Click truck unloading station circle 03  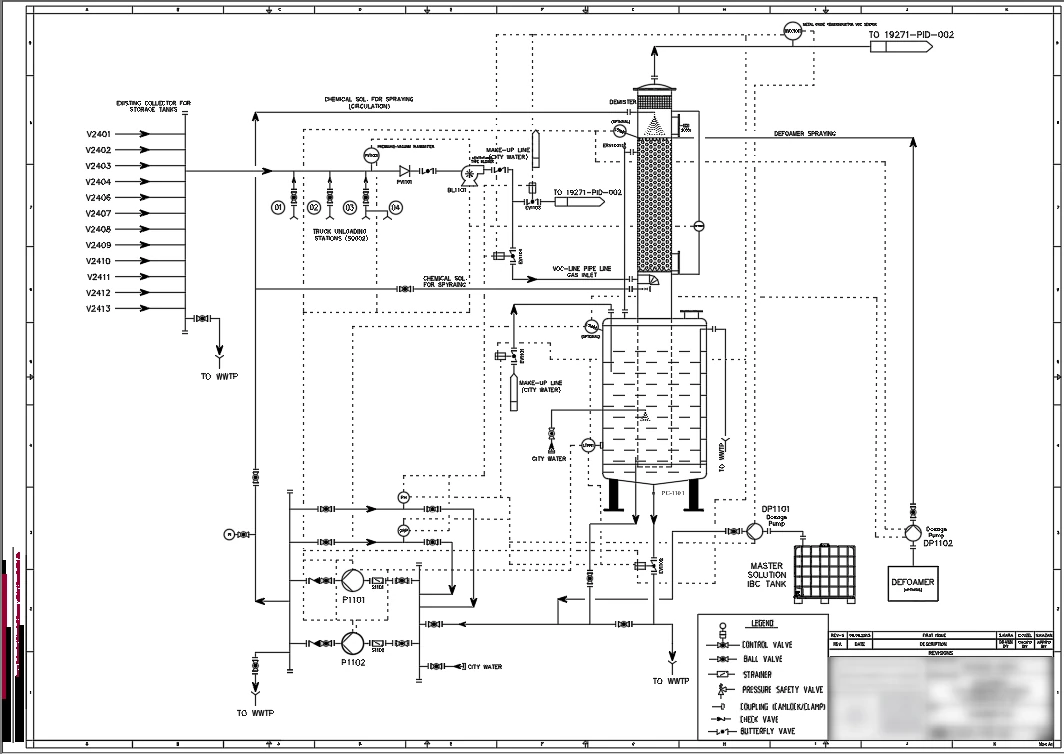(x=350, y=207)
